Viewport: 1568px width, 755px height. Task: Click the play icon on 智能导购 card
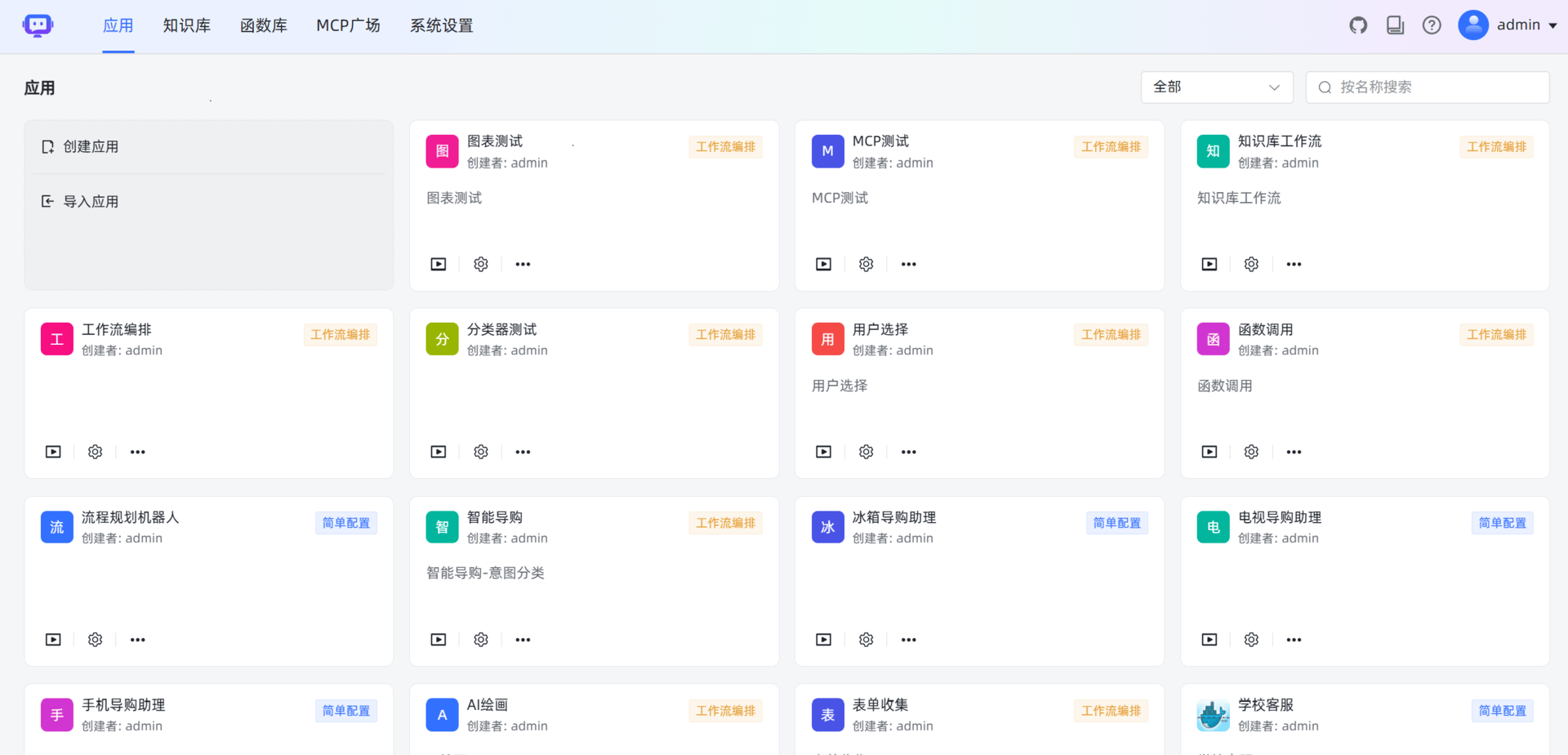(438, 639)
